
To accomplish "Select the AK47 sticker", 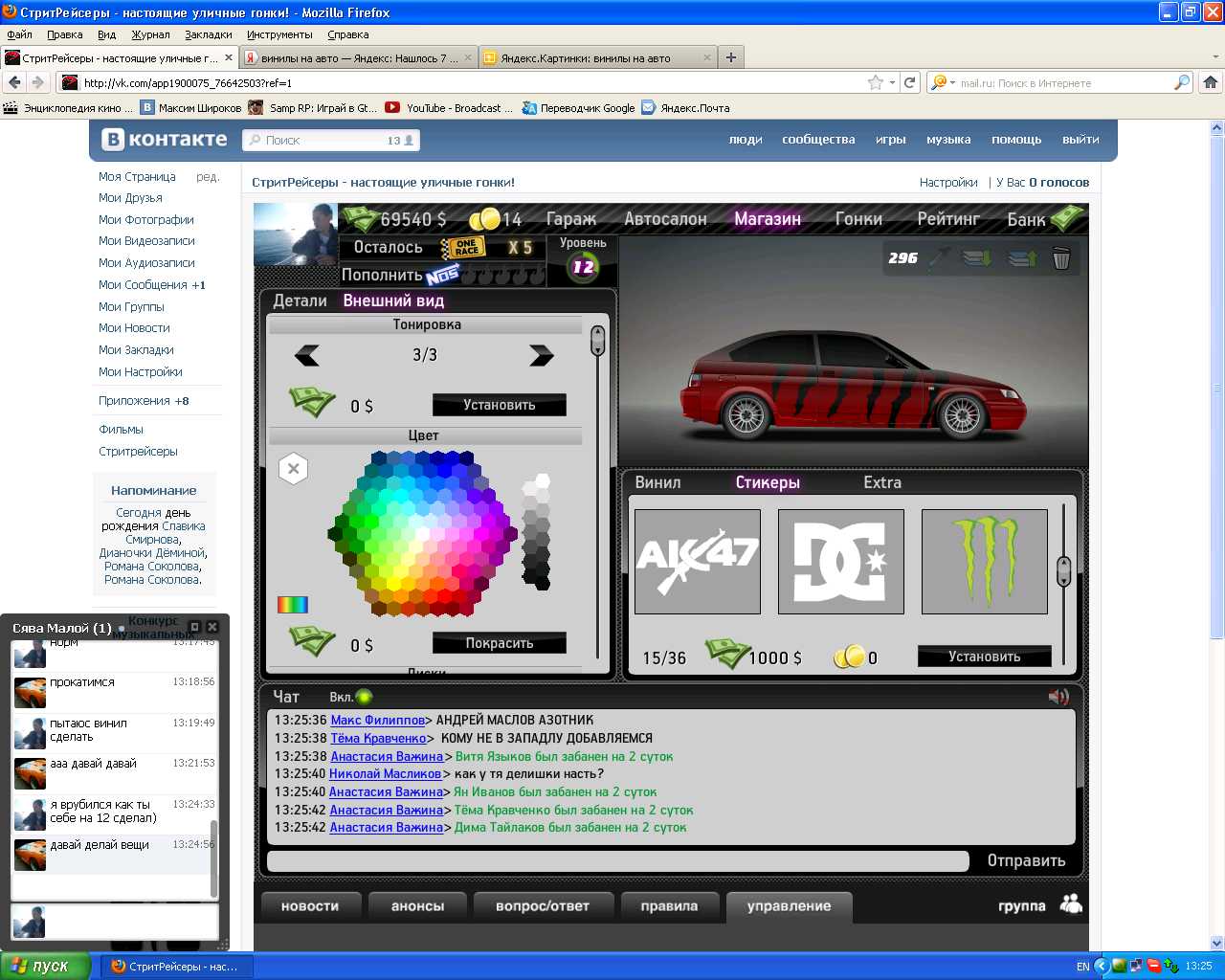I will point(698,562).
